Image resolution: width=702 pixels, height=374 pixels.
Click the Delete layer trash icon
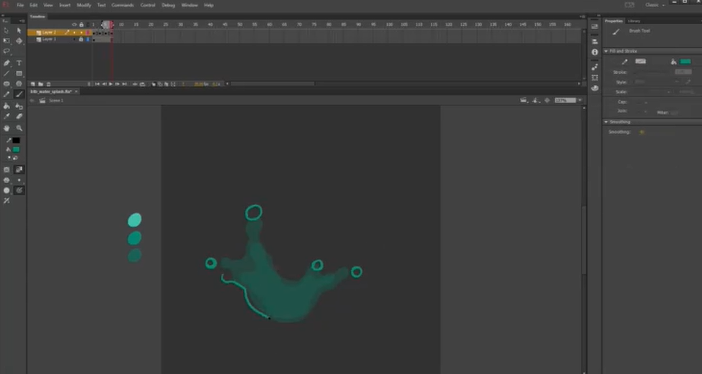point(48,84)
